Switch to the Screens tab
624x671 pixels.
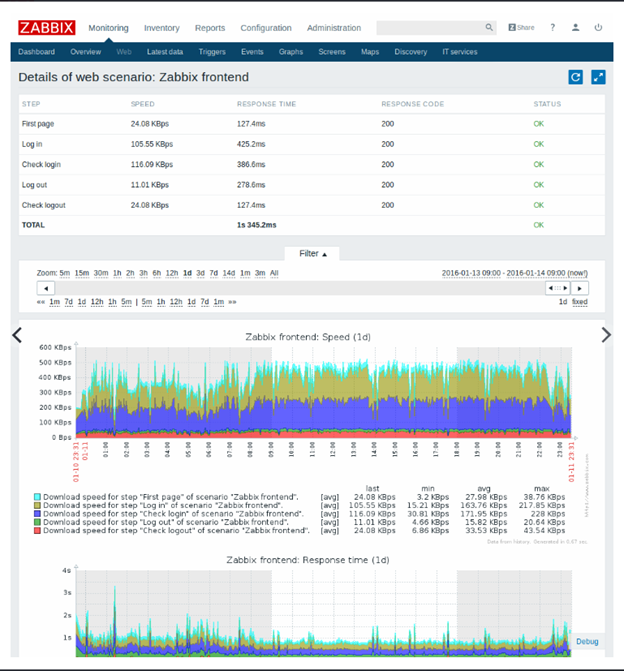[x=332, y=52]
